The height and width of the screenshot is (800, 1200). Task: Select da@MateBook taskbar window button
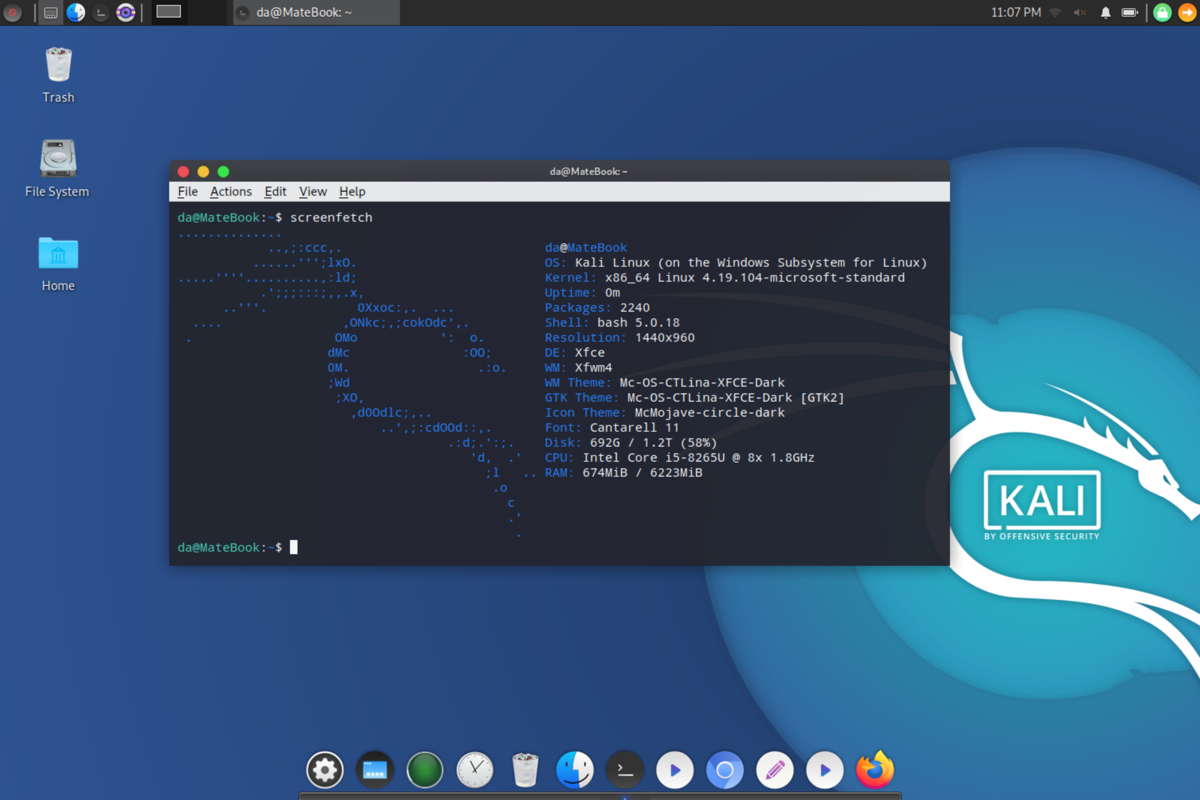[x=315, y=12]
